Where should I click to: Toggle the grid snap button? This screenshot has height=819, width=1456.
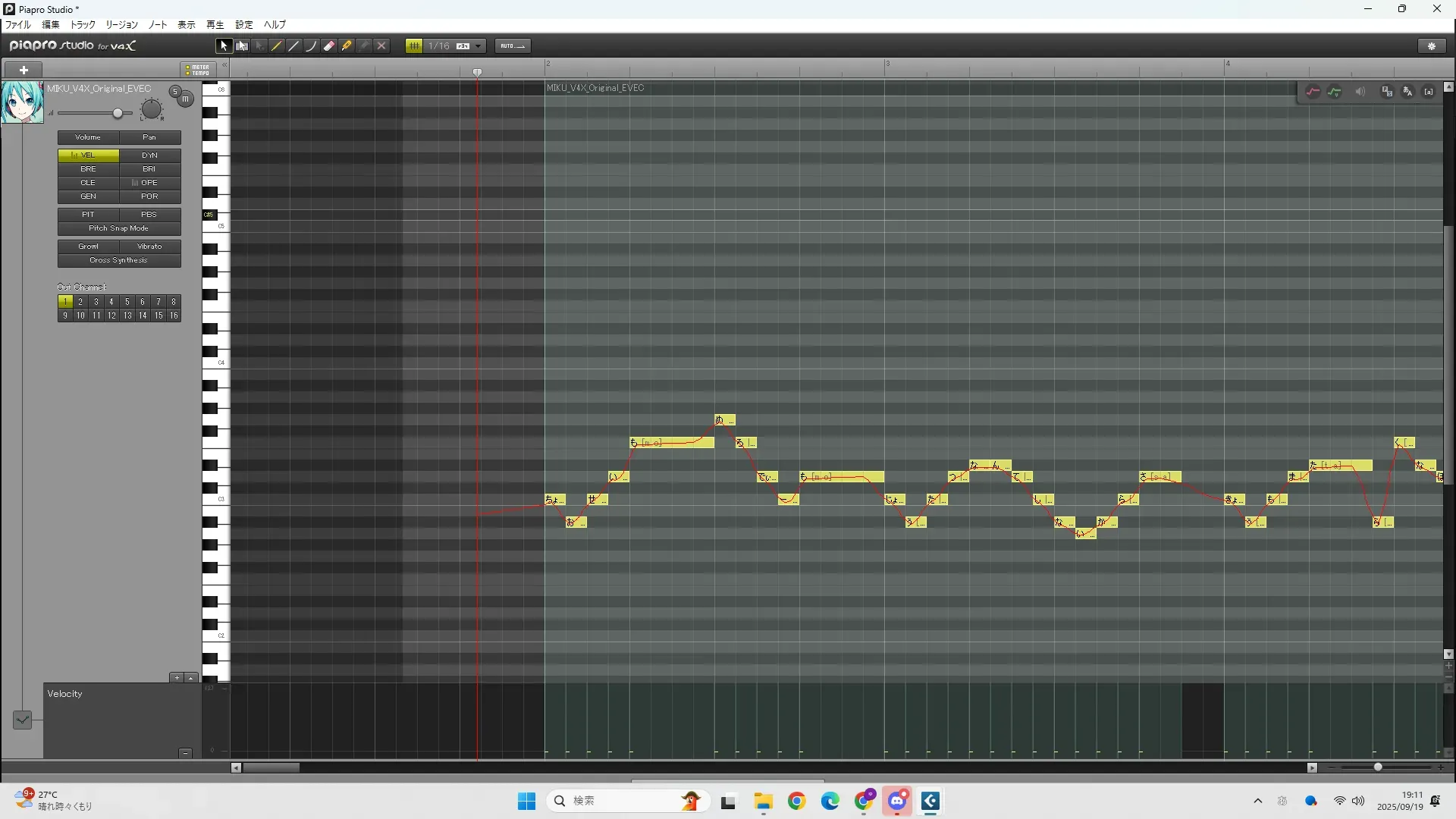click(x=414, y=46)
